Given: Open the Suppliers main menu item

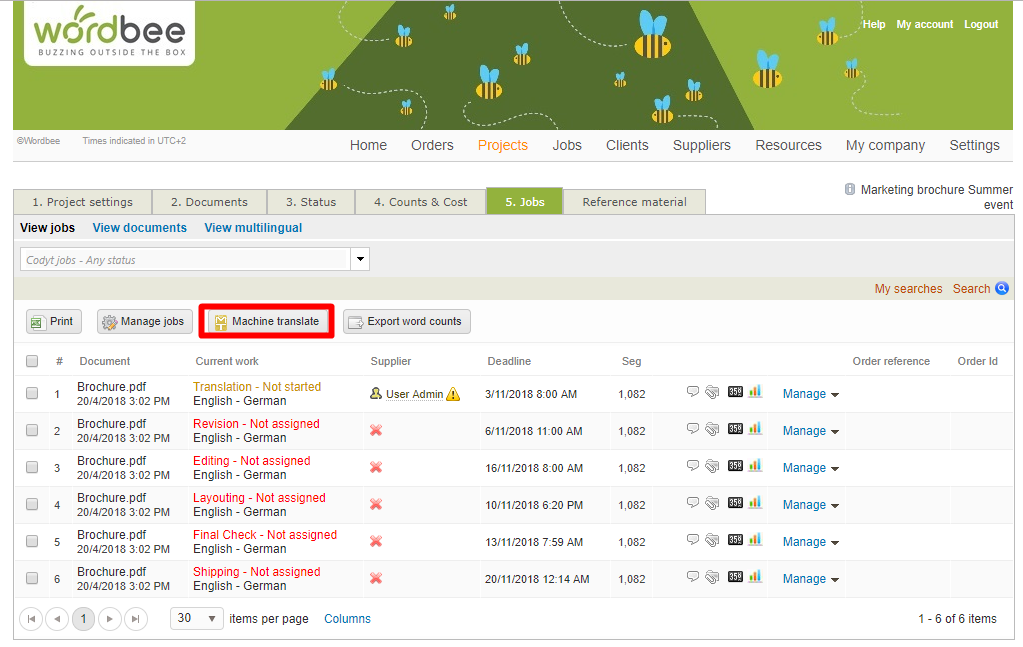Looking at the screenshot, I should 701,145.
